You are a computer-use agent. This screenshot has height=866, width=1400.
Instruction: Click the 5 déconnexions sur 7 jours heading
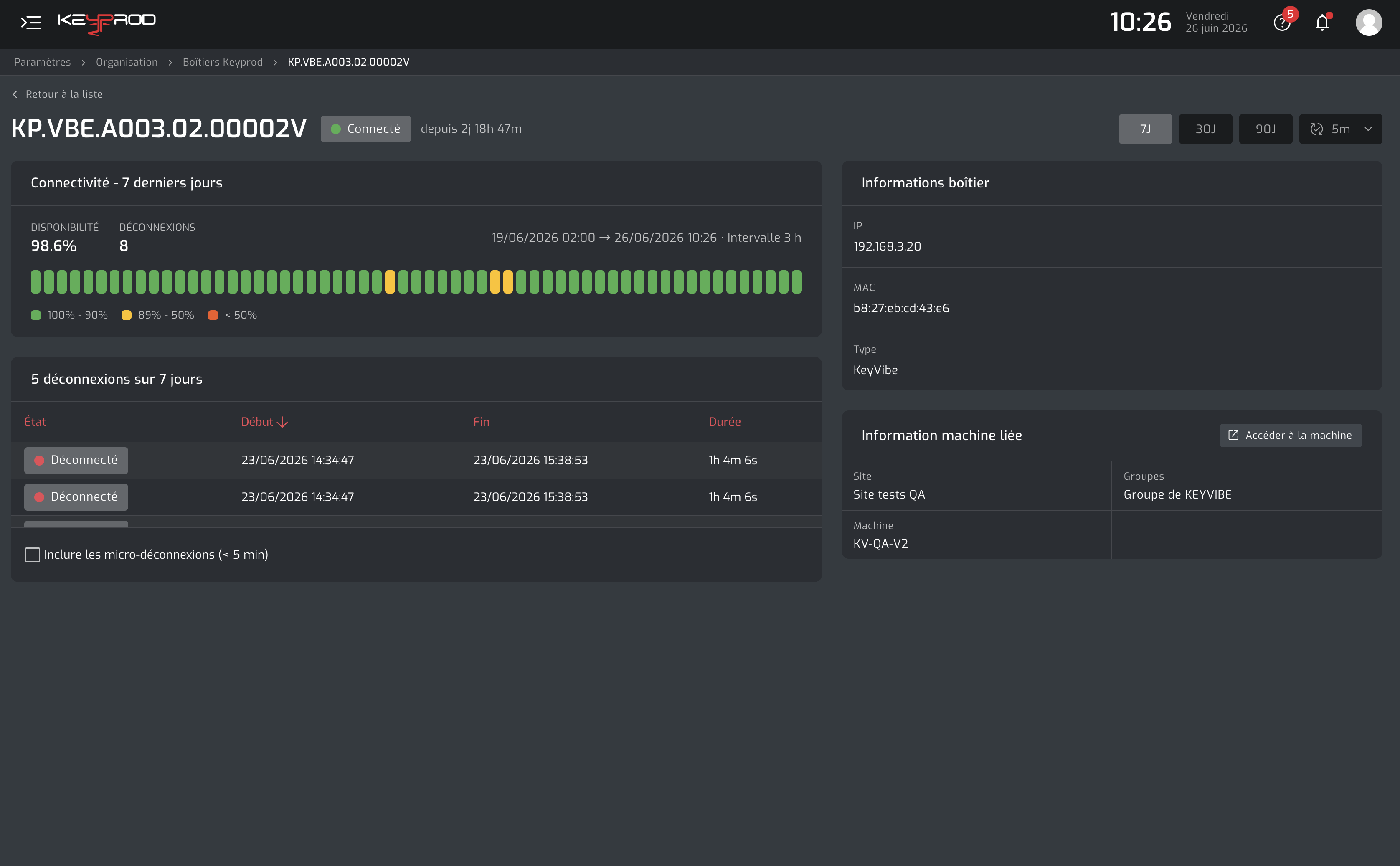point(116,379)
